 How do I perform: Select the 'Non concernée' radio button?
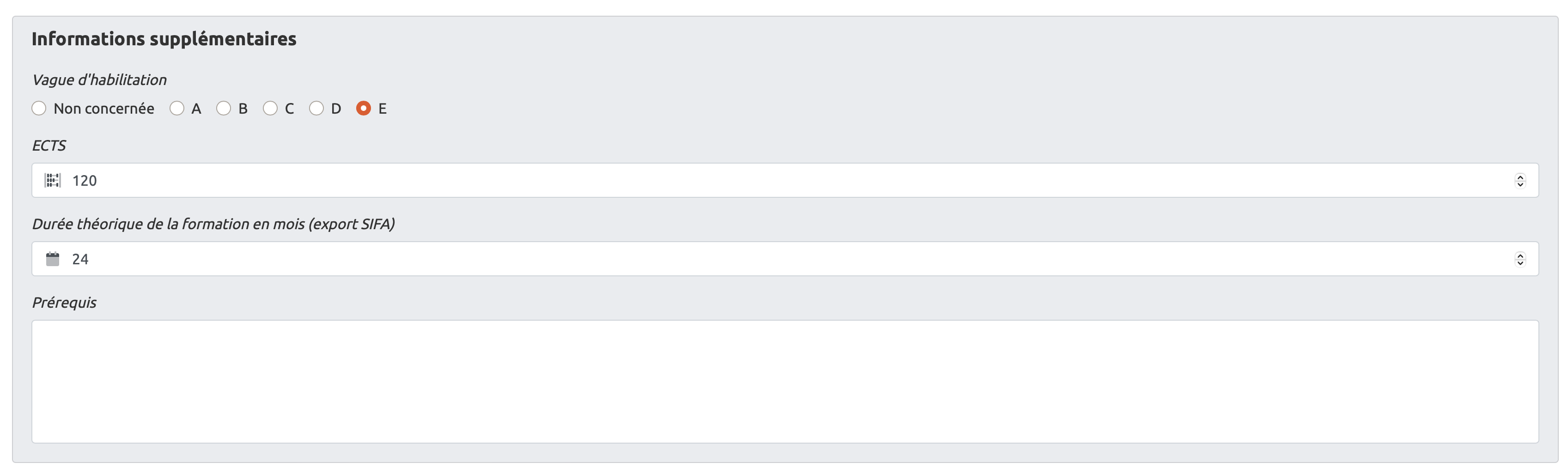tap(39, 109)
